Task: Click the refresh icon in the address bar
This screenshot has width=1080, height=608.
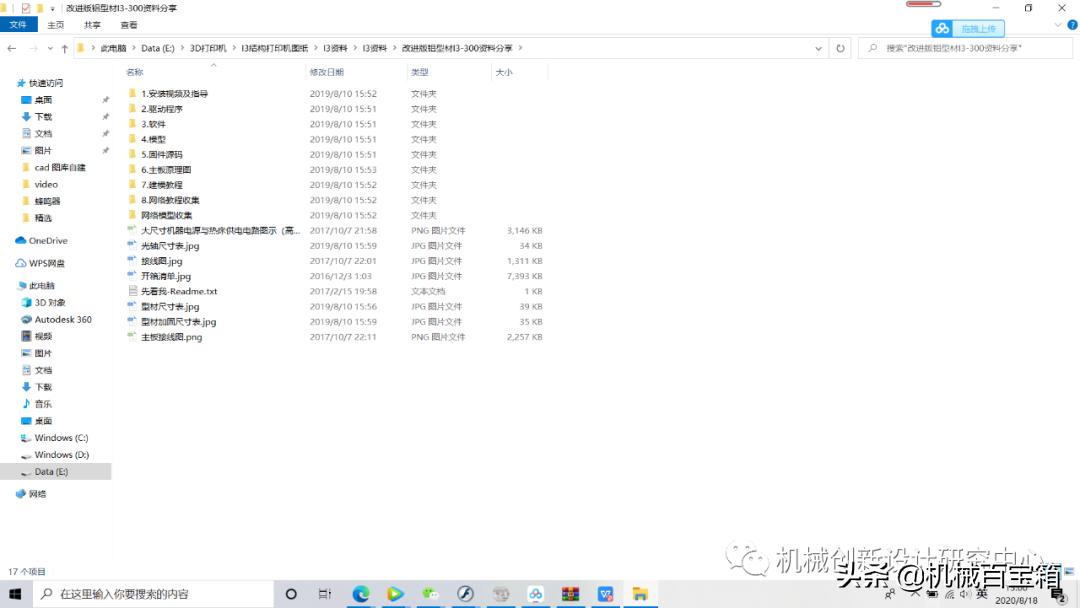Action: coord(841,47)
